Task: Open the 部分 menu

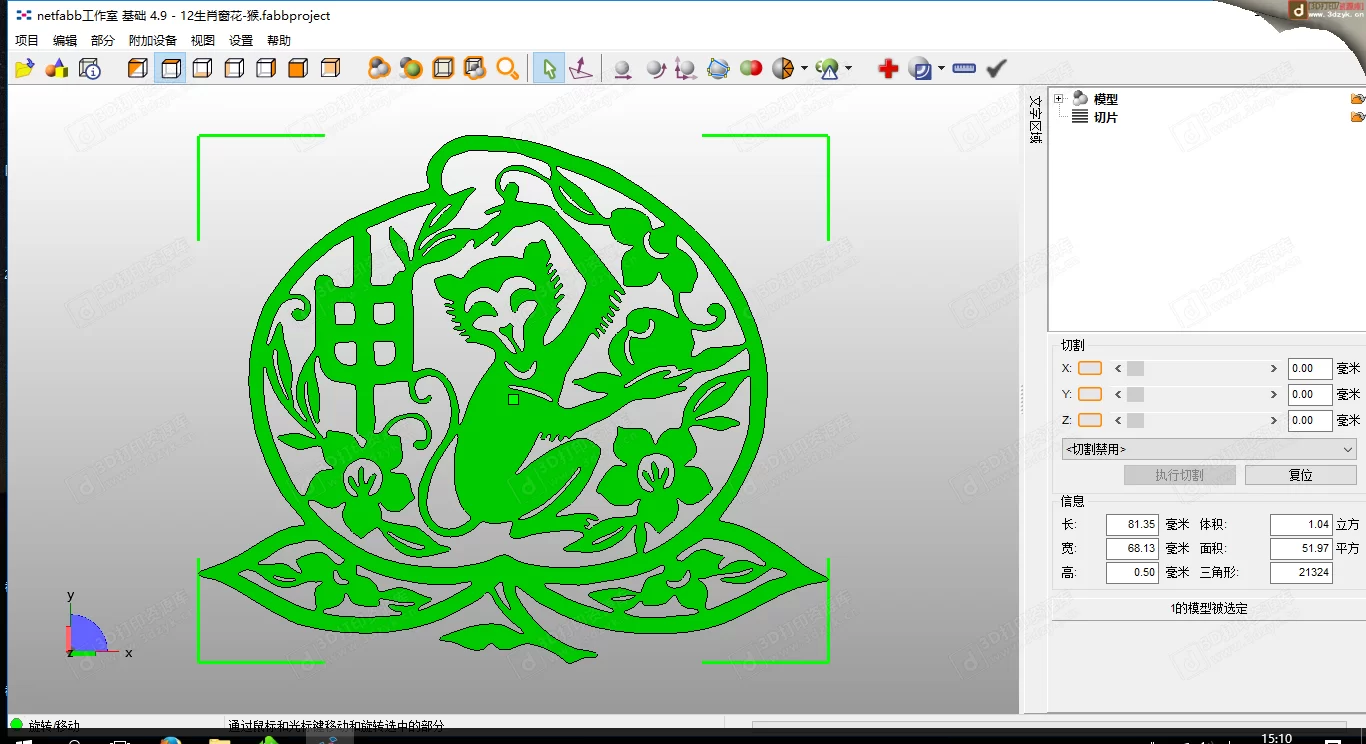Action: 103,41
